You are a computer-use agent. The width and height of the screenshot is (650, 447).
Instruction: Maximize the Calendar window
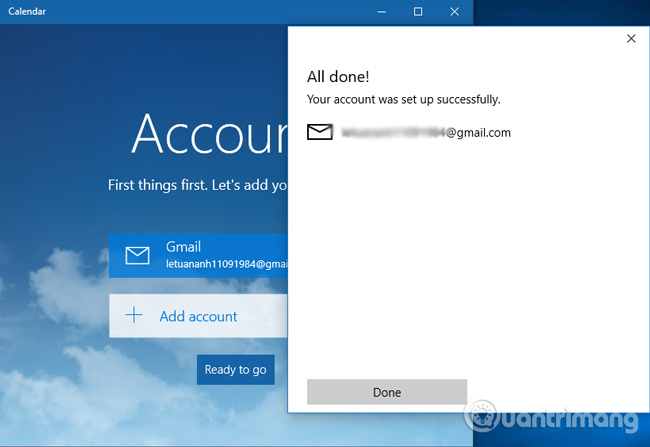418,12
